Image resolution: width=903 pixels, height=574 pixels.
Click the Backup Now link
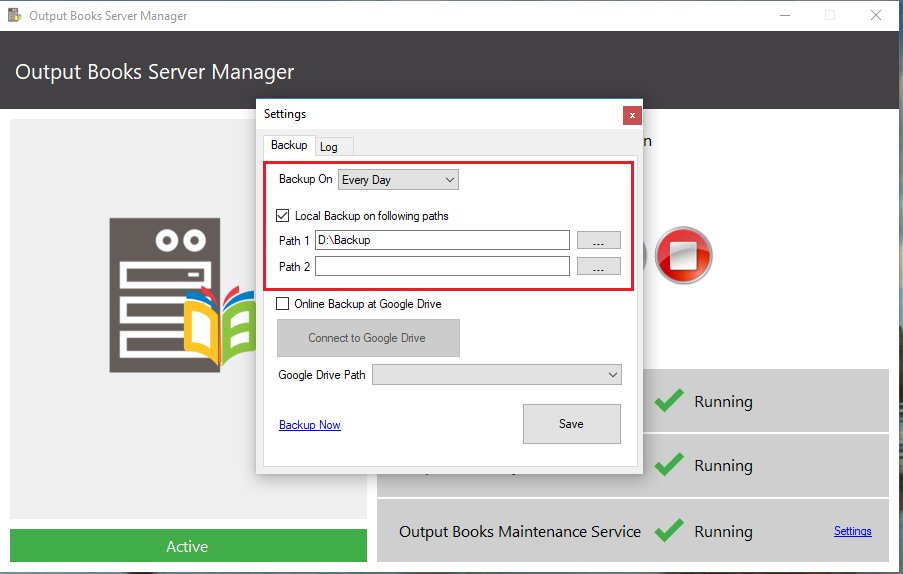pyautogui.click(x=310, y=425)
